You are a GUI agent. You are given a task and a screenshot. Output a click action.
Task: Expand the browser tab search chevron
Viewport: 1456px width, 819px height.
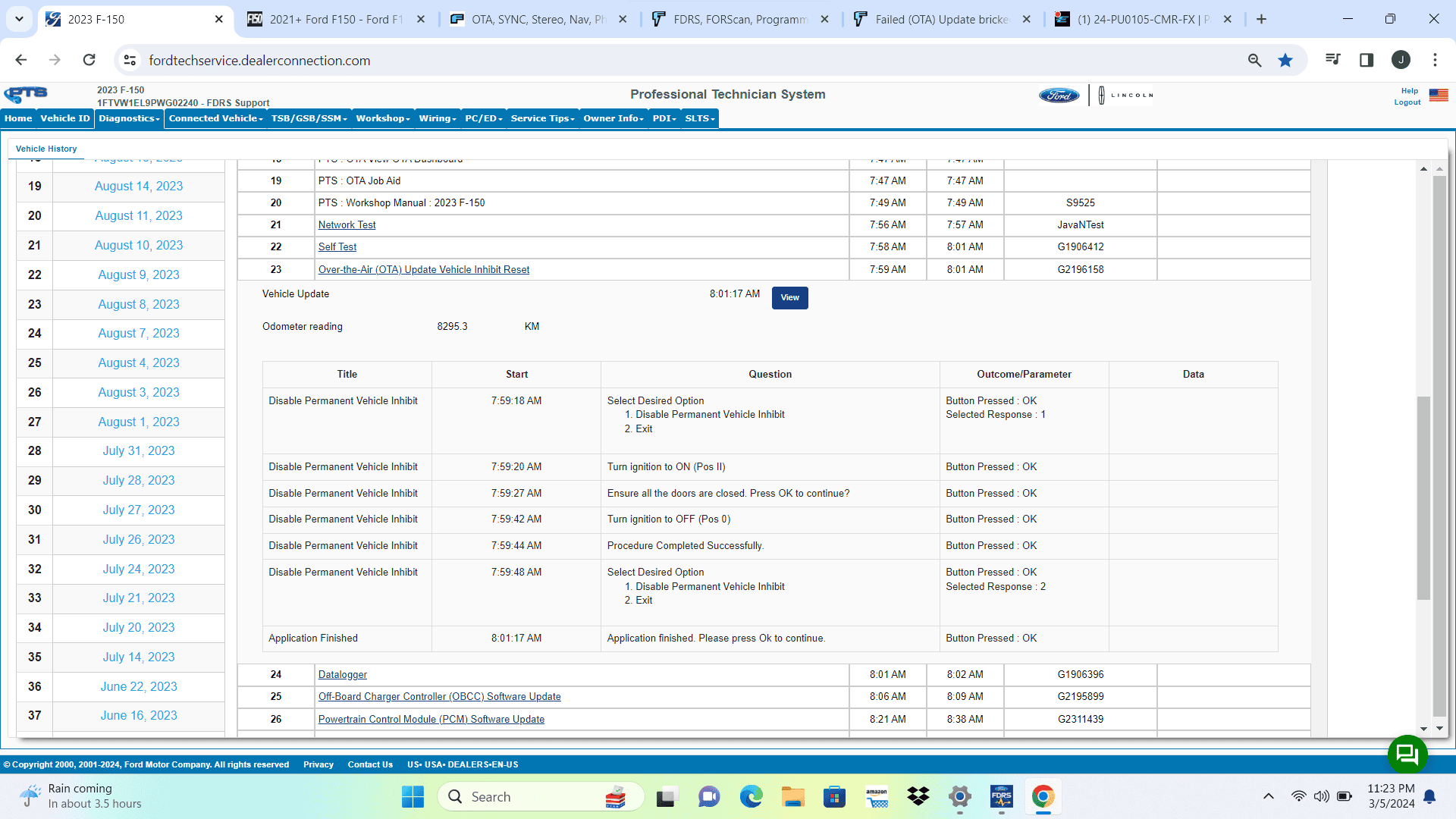[19, 19]
